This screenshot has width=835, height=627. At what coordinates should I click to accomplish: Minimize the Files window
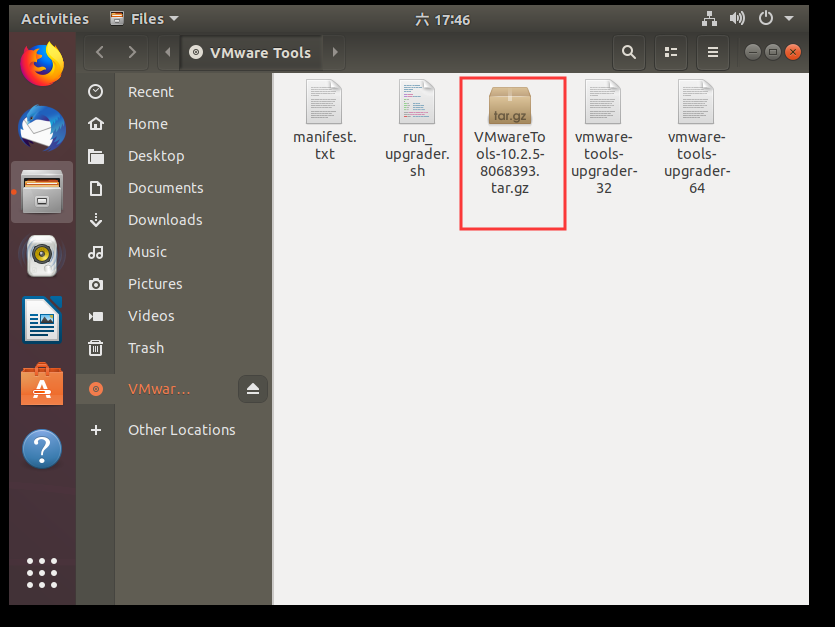pyautogui.click(x=752, y=52)
